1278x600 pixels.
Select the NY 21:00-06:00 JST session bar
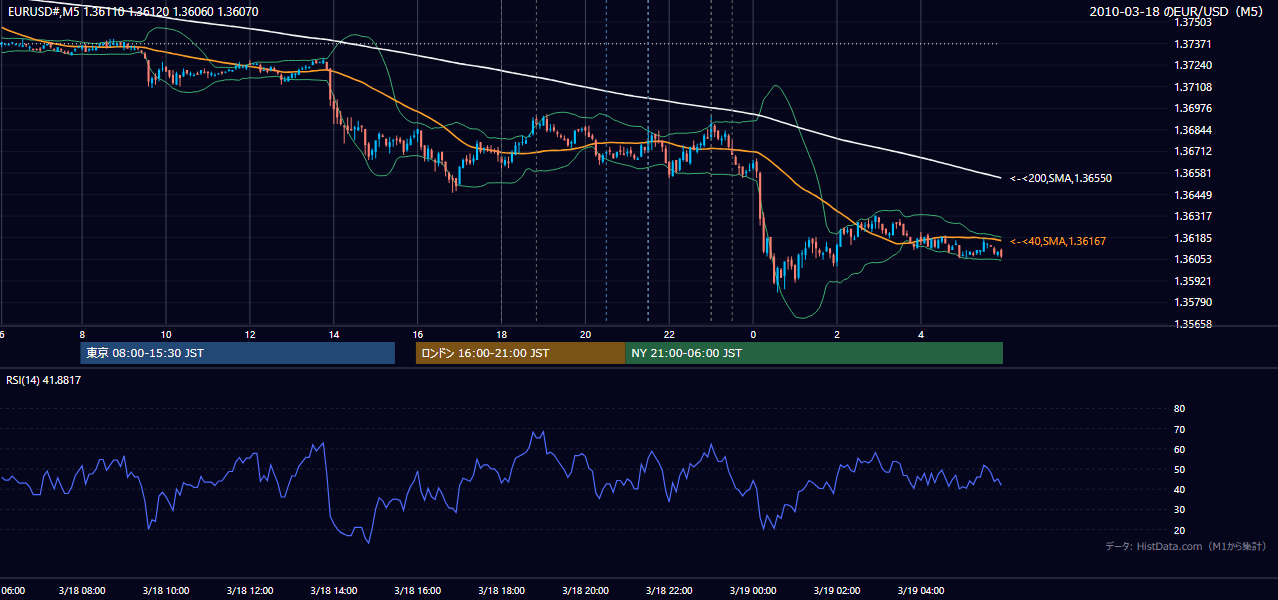[814, 353]
